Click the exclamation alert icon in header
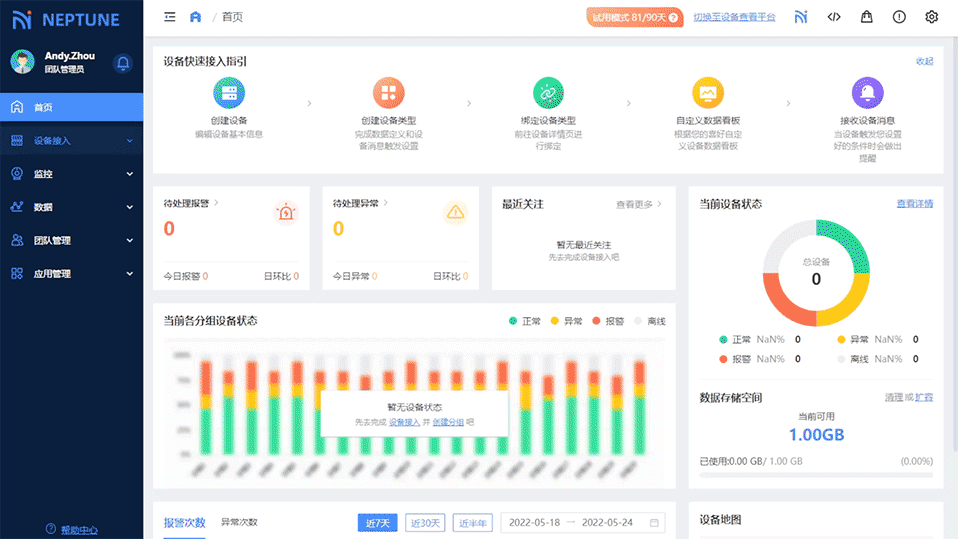Screen dimensions: 958x539 [x=899, y=17]
